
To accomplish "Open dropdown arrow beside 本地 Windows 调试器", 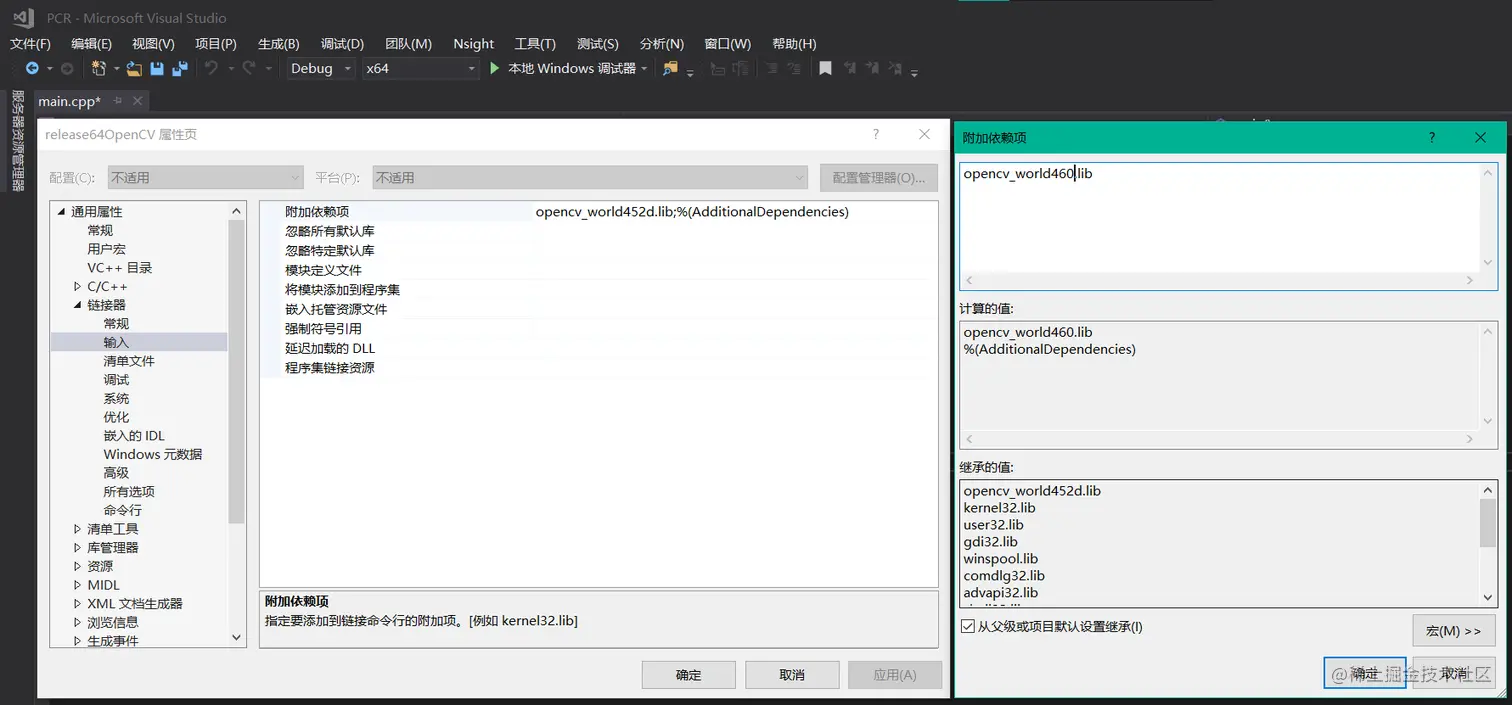I will [x=644, y=68].
